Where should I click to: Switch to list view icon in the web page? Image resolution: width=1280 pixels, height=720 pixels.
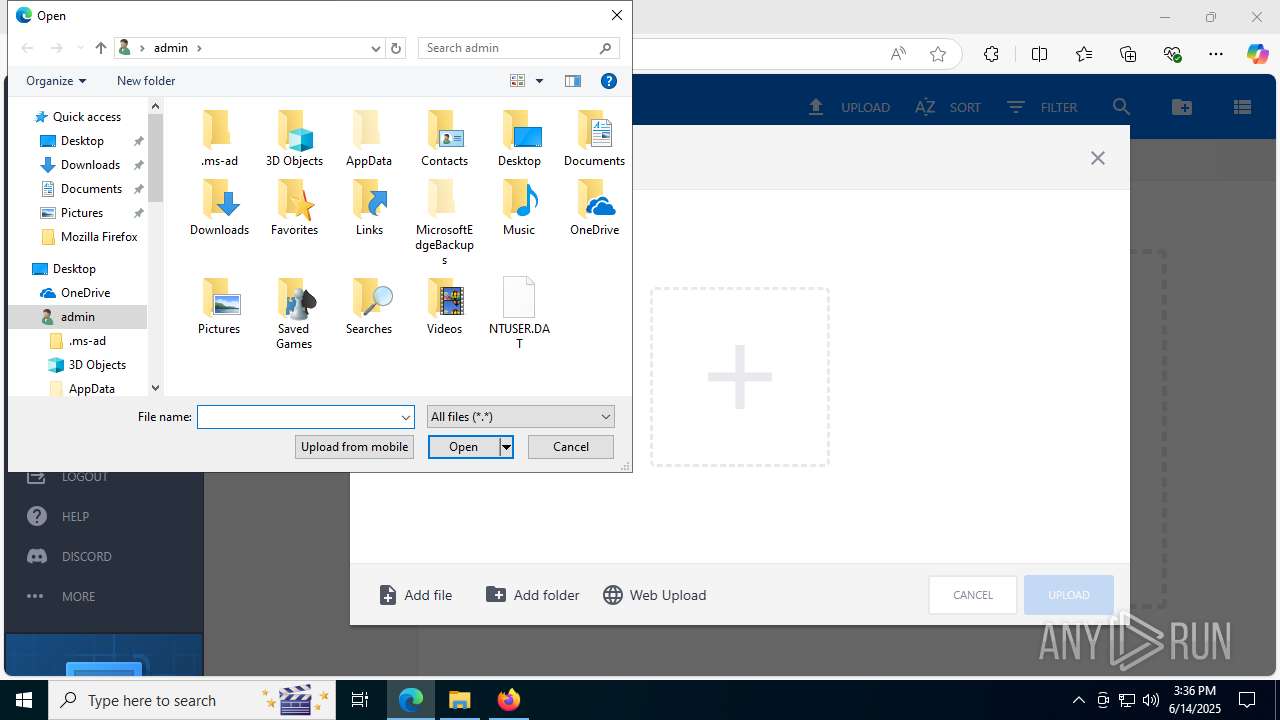[x=1243, y=107]
